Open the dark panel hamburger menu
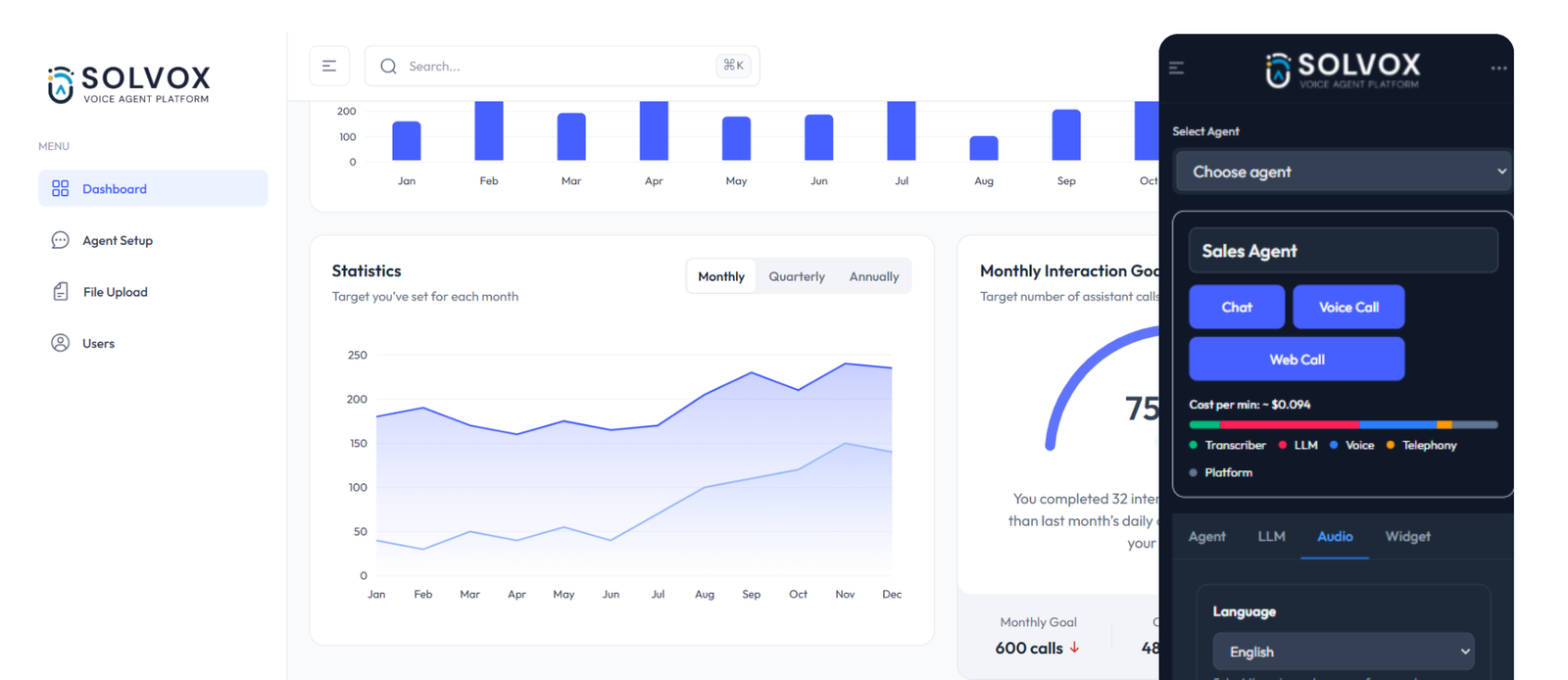 [1177, 68]
